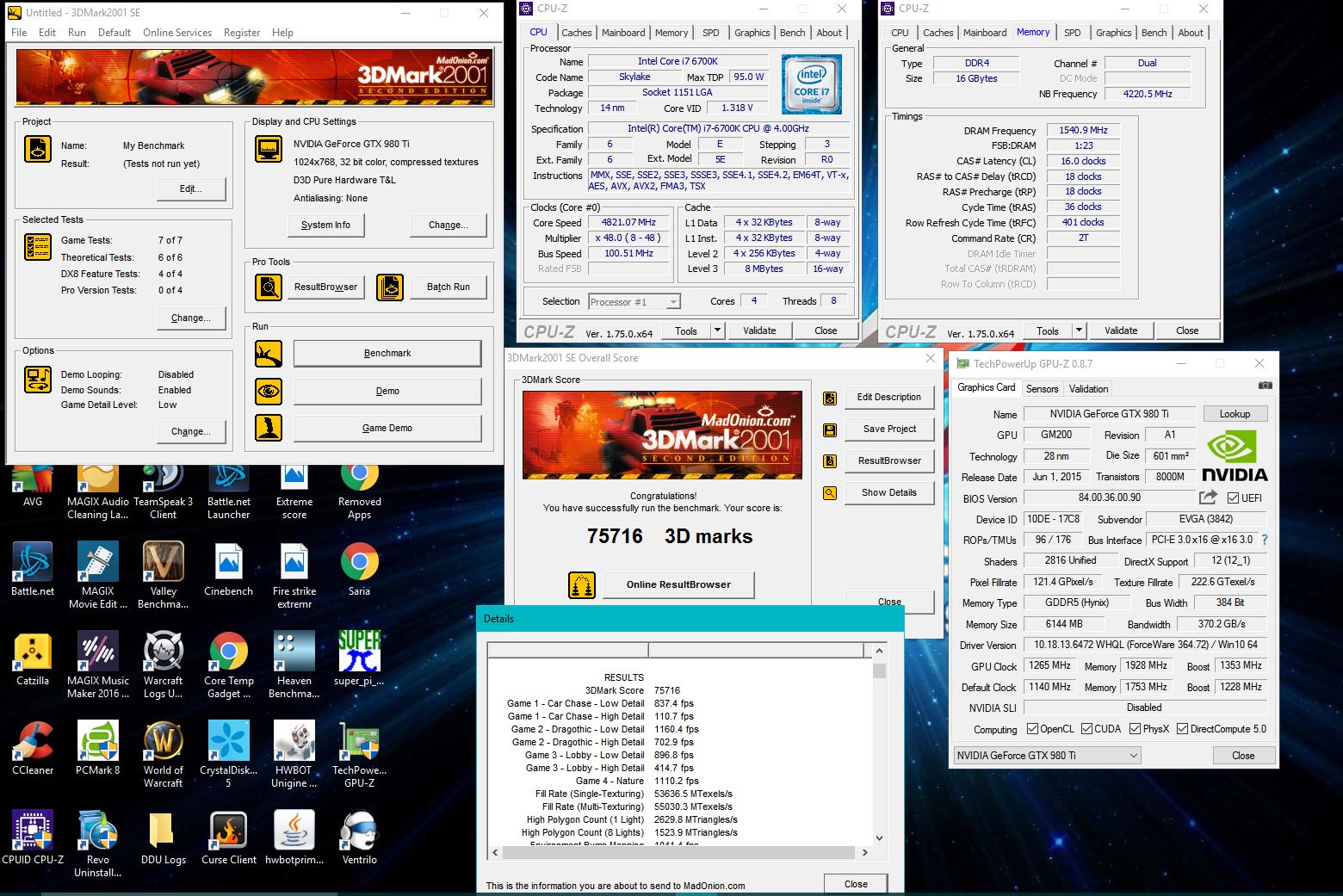Open the Register menu in 3DMark2001
The width and height of the screenshot is (1343, 896).
point(242,33)
